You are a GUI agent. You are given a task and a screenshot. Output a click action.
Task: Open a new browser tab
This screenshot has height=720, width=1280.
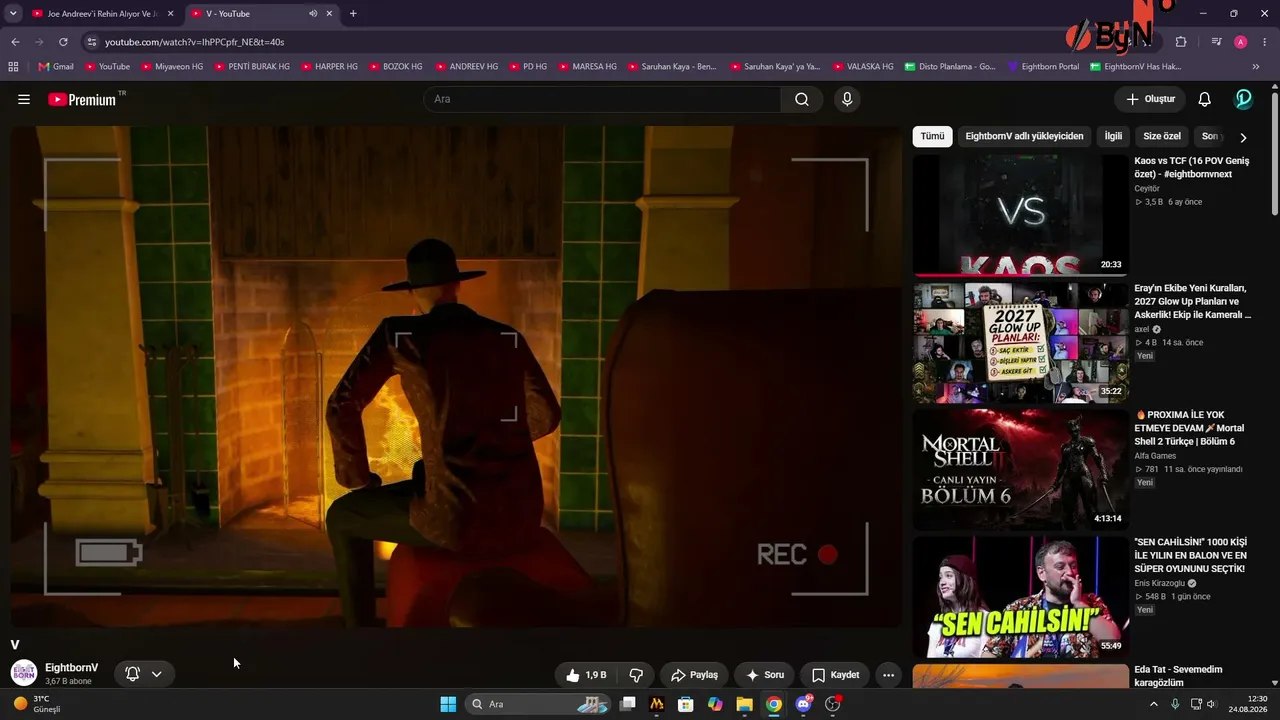point(353,14)
